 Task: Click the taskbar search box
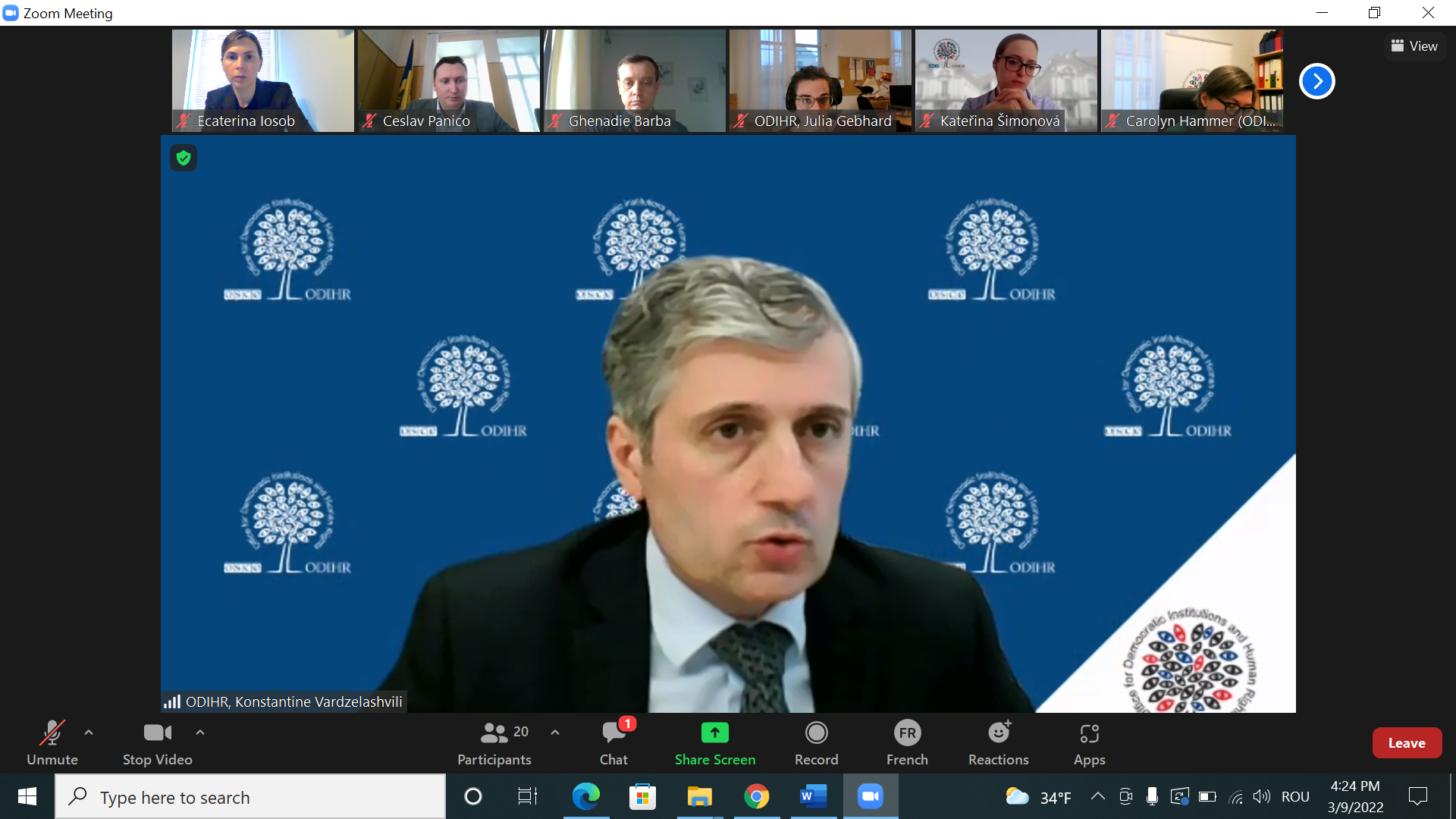(x=250, y=797)
